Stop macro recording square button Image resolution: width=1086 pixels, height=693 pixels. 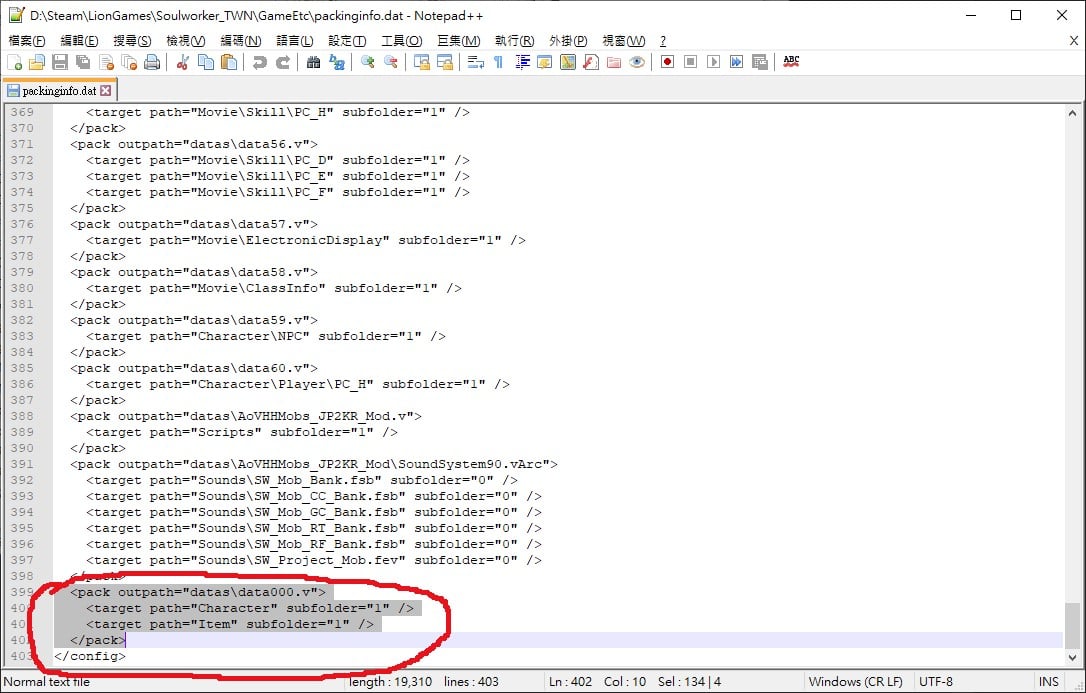tap(691, 62)
